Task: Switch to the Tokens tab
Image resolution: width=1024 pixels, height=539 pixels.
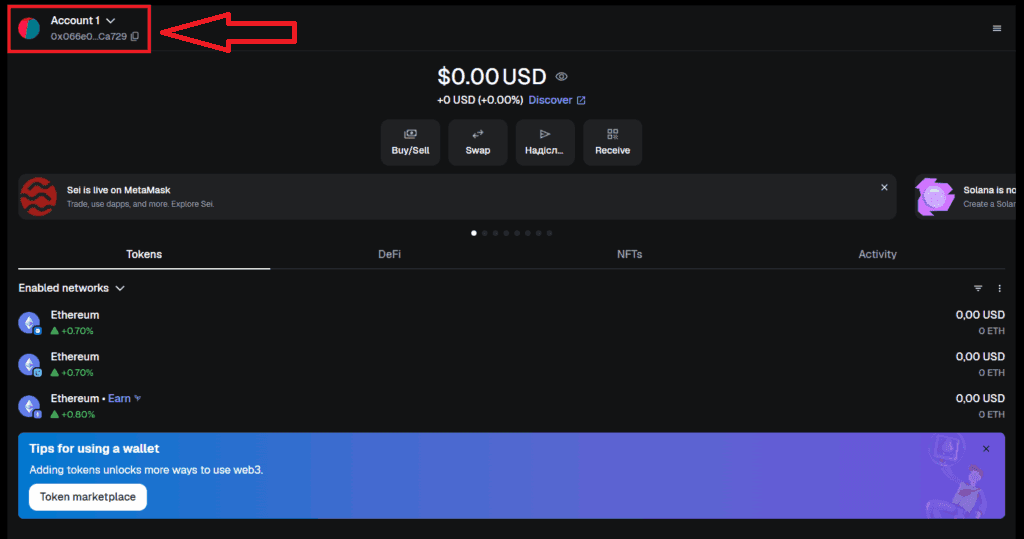Action: point(144,254)
